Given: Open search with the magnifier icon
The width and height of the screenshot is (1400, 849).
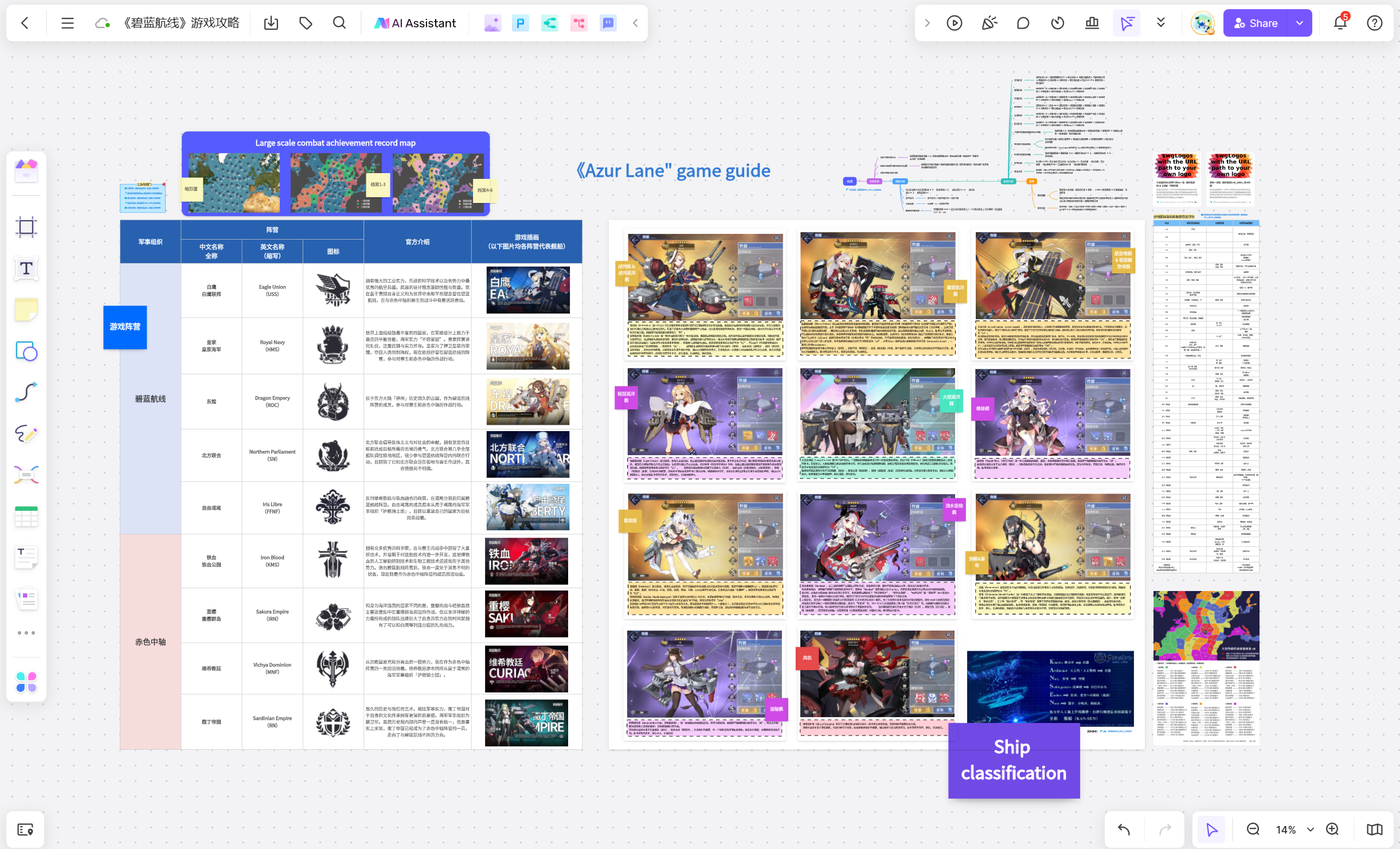Looking at the screenshot, I should pyautogui.click(x=339, y=23).
